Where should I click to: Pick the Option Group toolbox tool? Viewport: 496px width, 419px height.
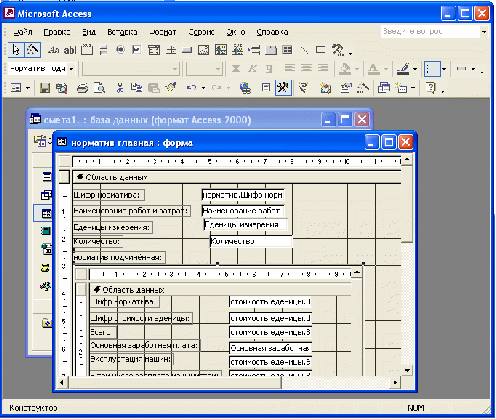pyautogui.click(x=87, y=50)
